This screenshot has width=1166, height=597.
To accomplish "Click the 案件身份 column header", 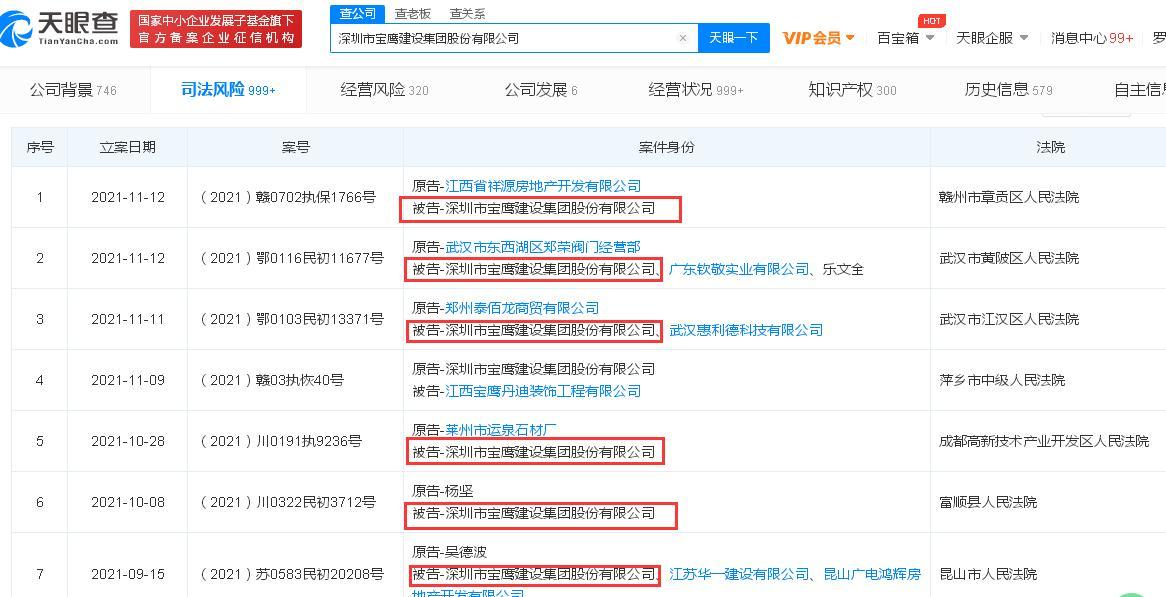I will pyautogui.click(x=666, y=147).
